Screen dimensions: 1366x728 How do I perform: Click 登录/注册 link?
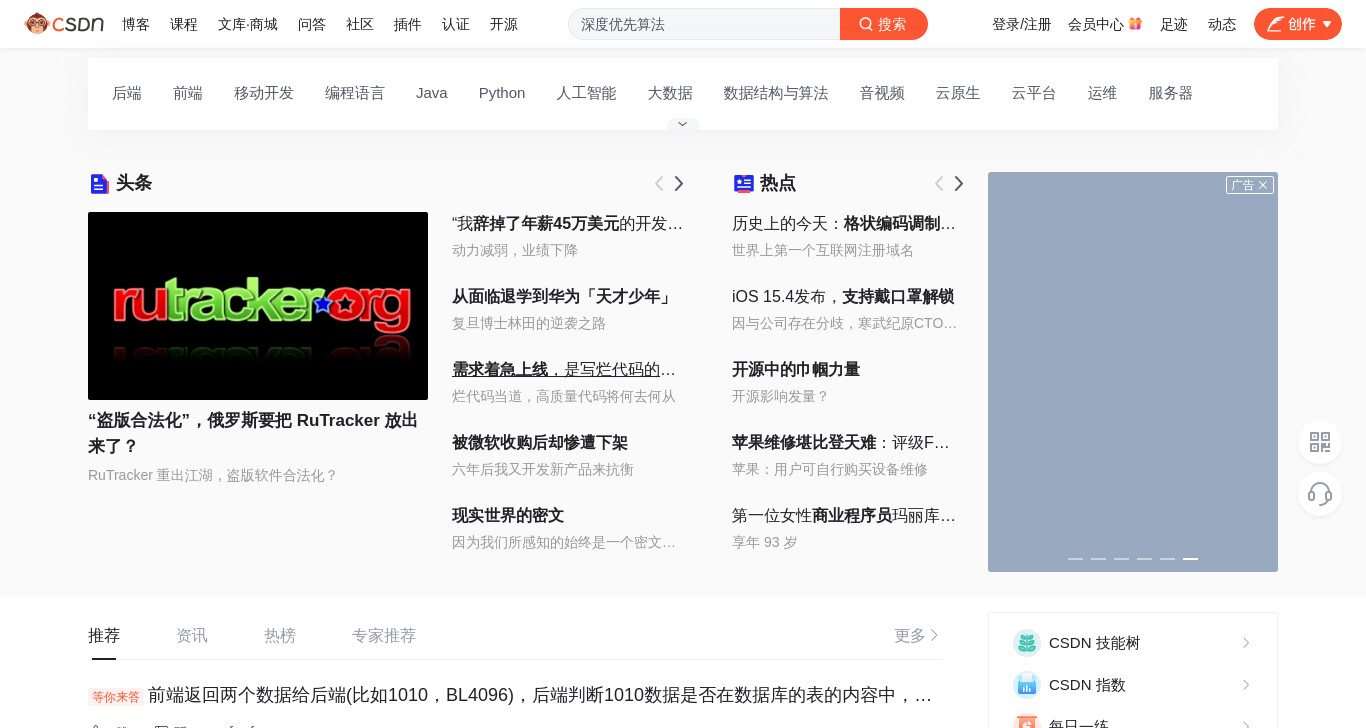point(1022,24)
